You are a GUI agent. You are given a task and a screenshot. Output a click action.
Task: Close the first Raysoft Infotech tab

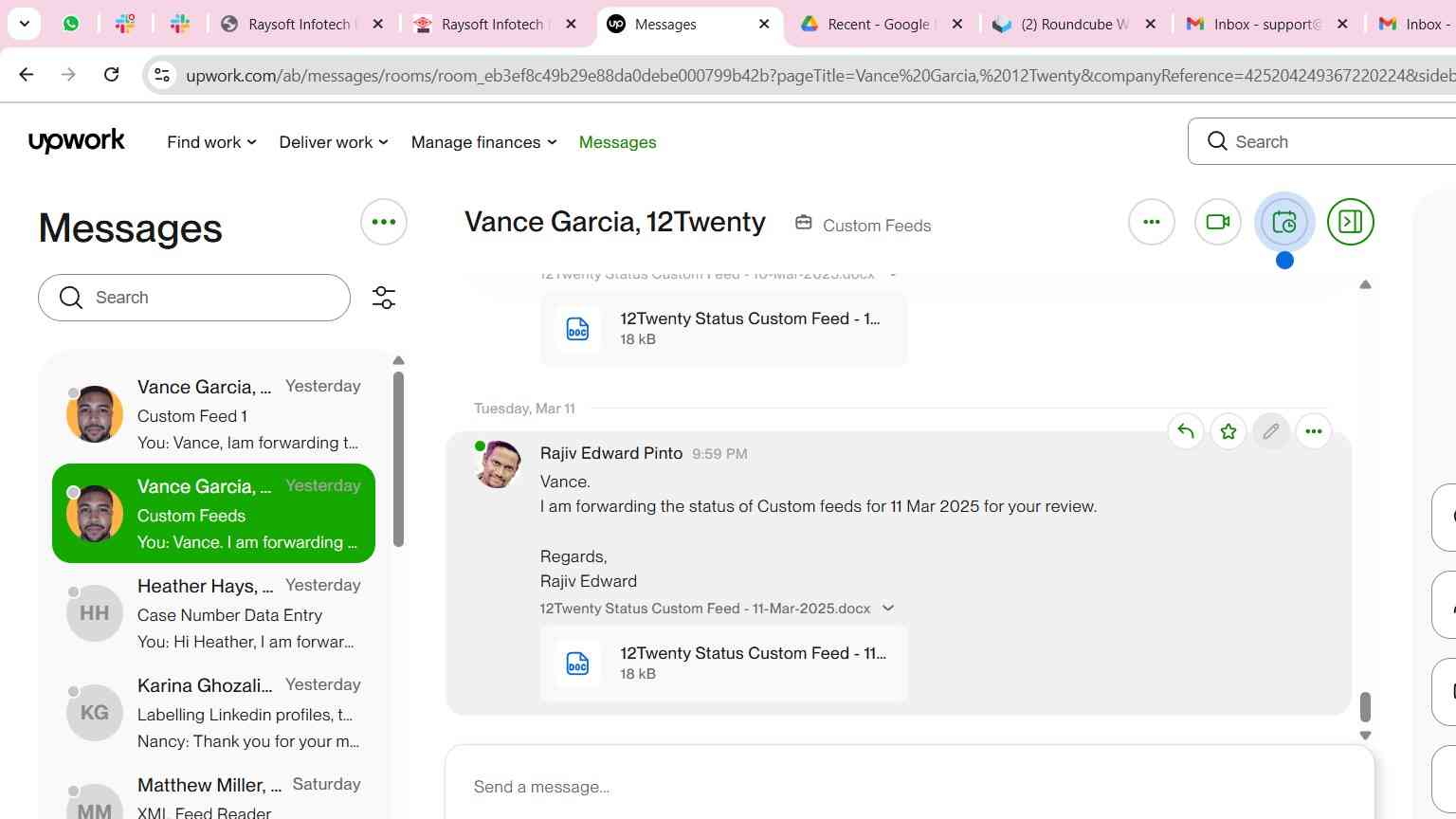coord(377,24)
